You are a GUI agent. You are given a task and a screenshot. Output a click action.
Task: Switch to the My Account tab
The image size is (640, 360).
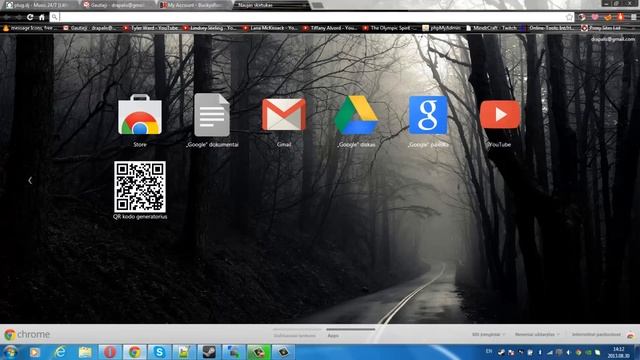pos(194,5)
